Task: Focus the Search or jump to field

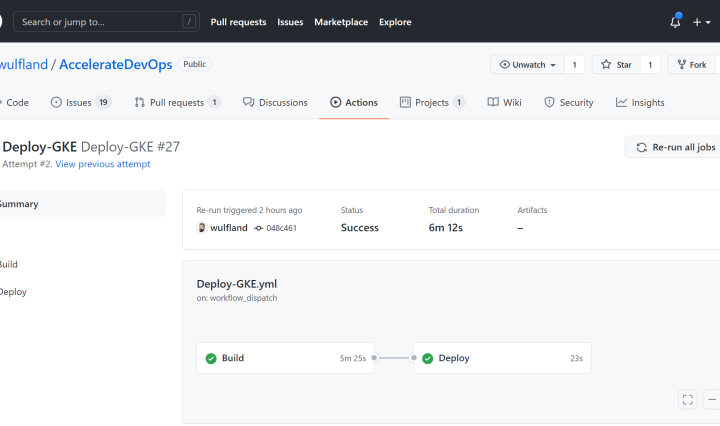Action: (105, 21)
